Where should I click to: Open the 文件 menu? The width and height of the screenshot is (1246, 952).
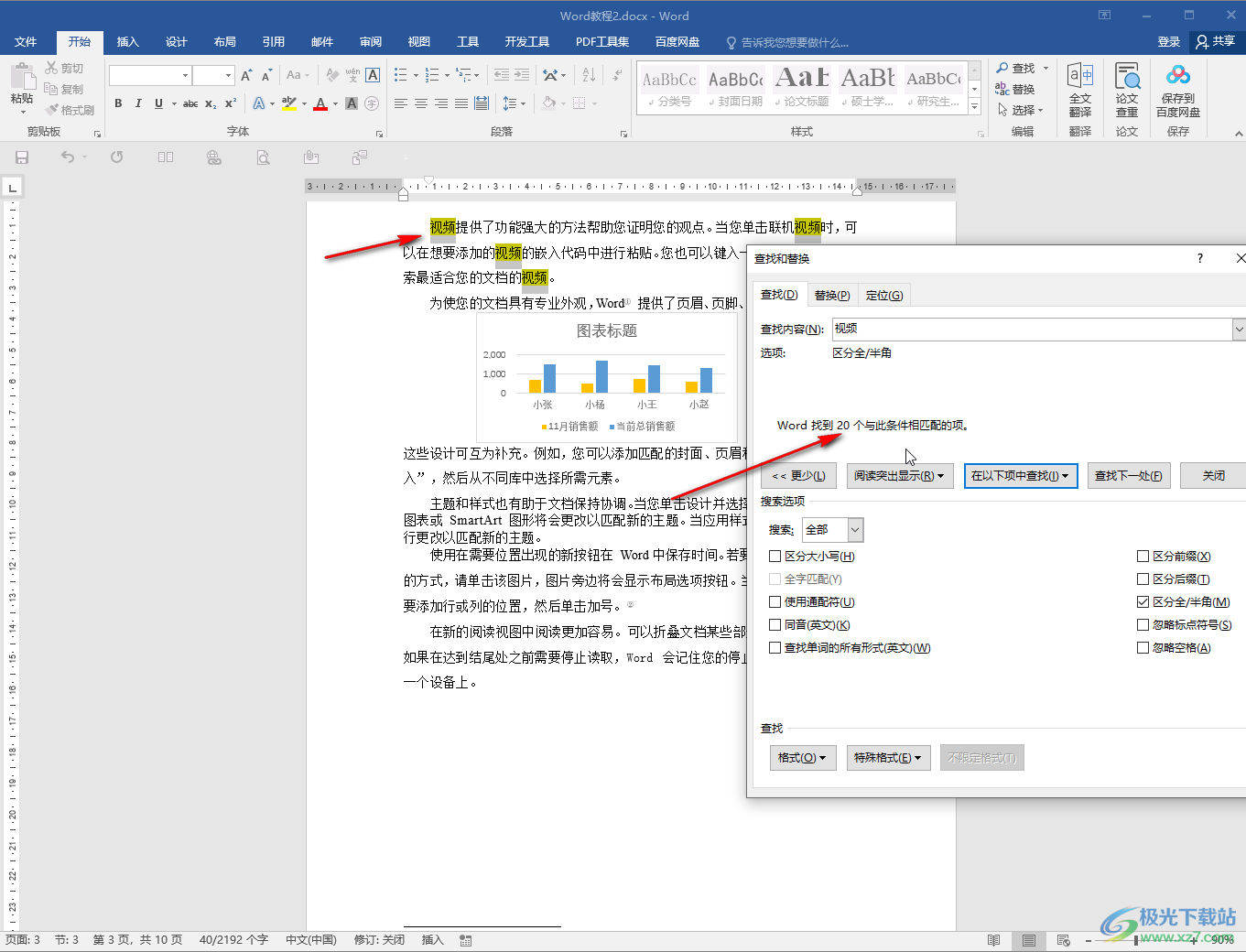pyautogui.click(x=26, y=42)
